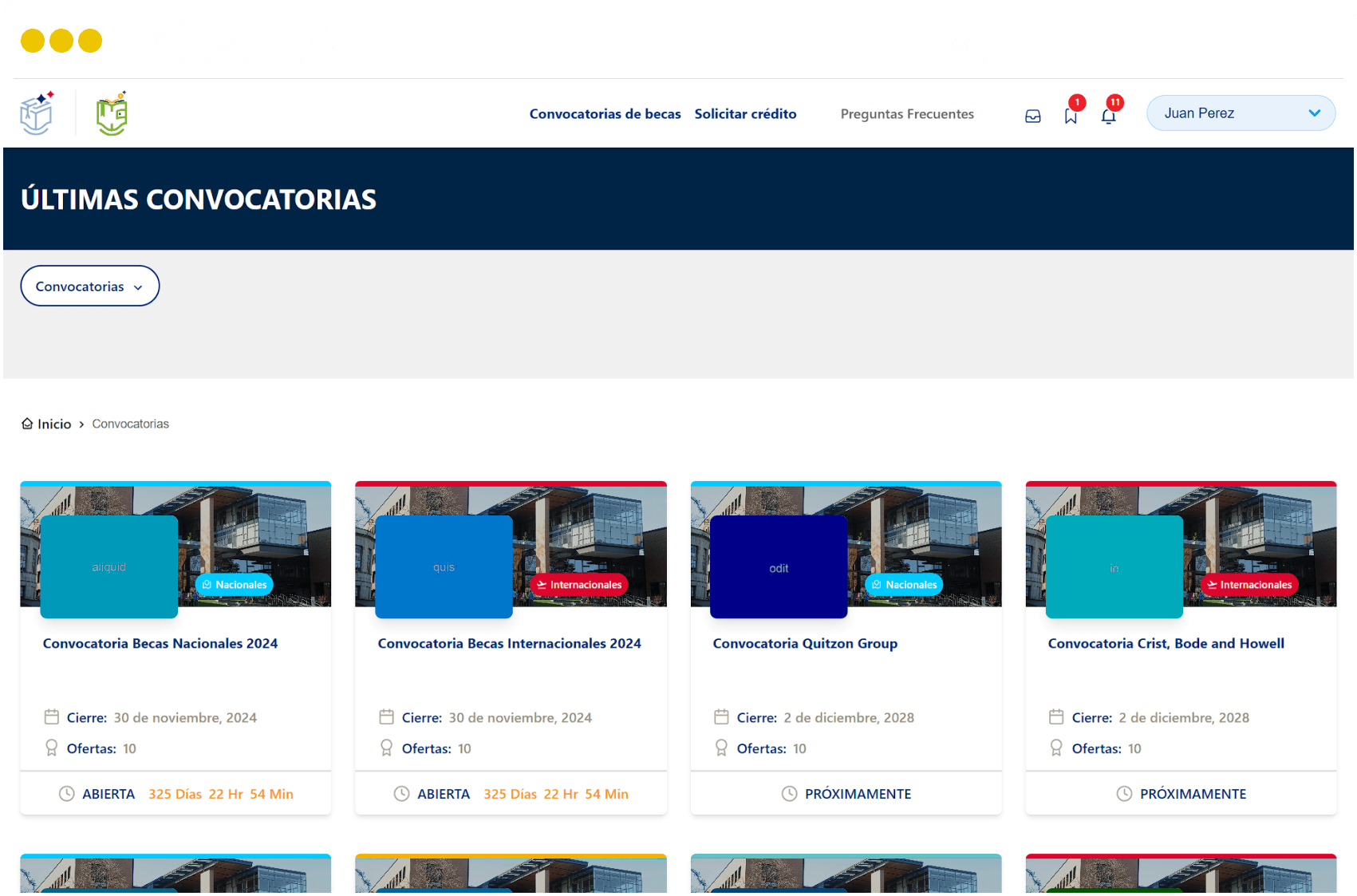This screenshot has height=896, width=1357.
Task: Click Inicio breadcrumb link
Action: click(54, 424)
